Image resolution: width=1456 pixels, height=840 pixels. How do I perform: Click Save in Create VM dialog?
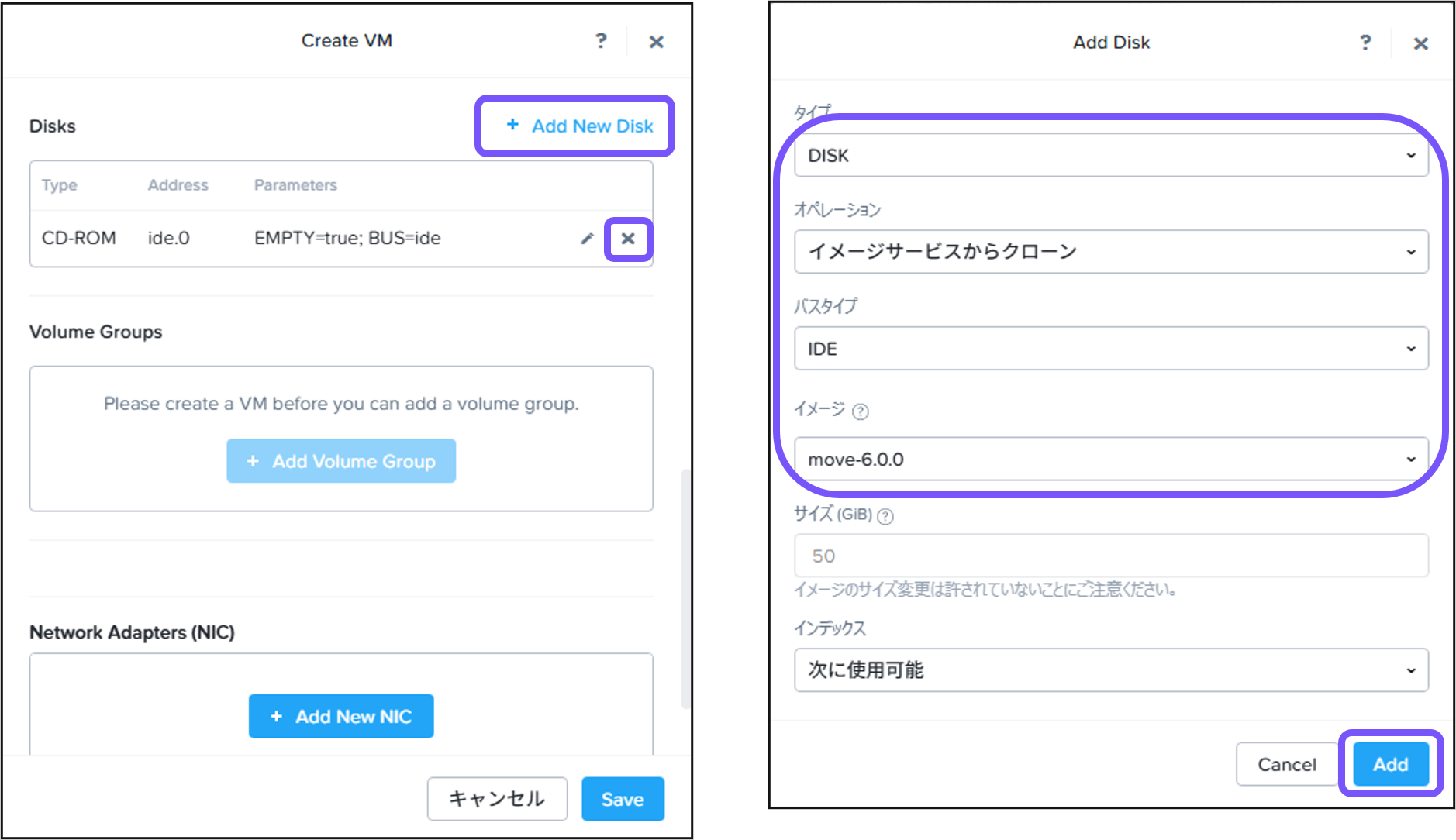click(623, 799)
